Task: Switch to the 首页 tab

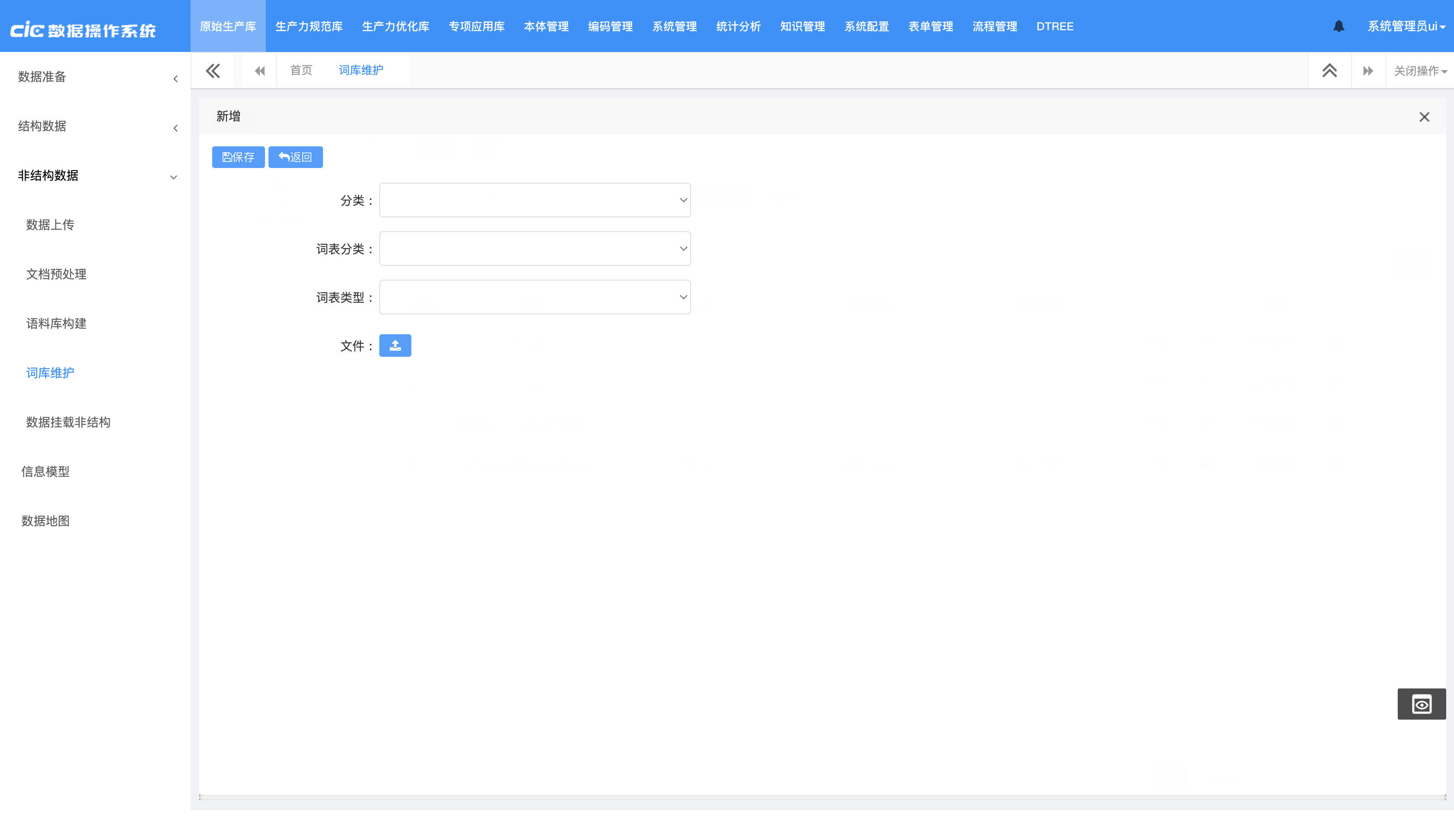Action: 300,71
